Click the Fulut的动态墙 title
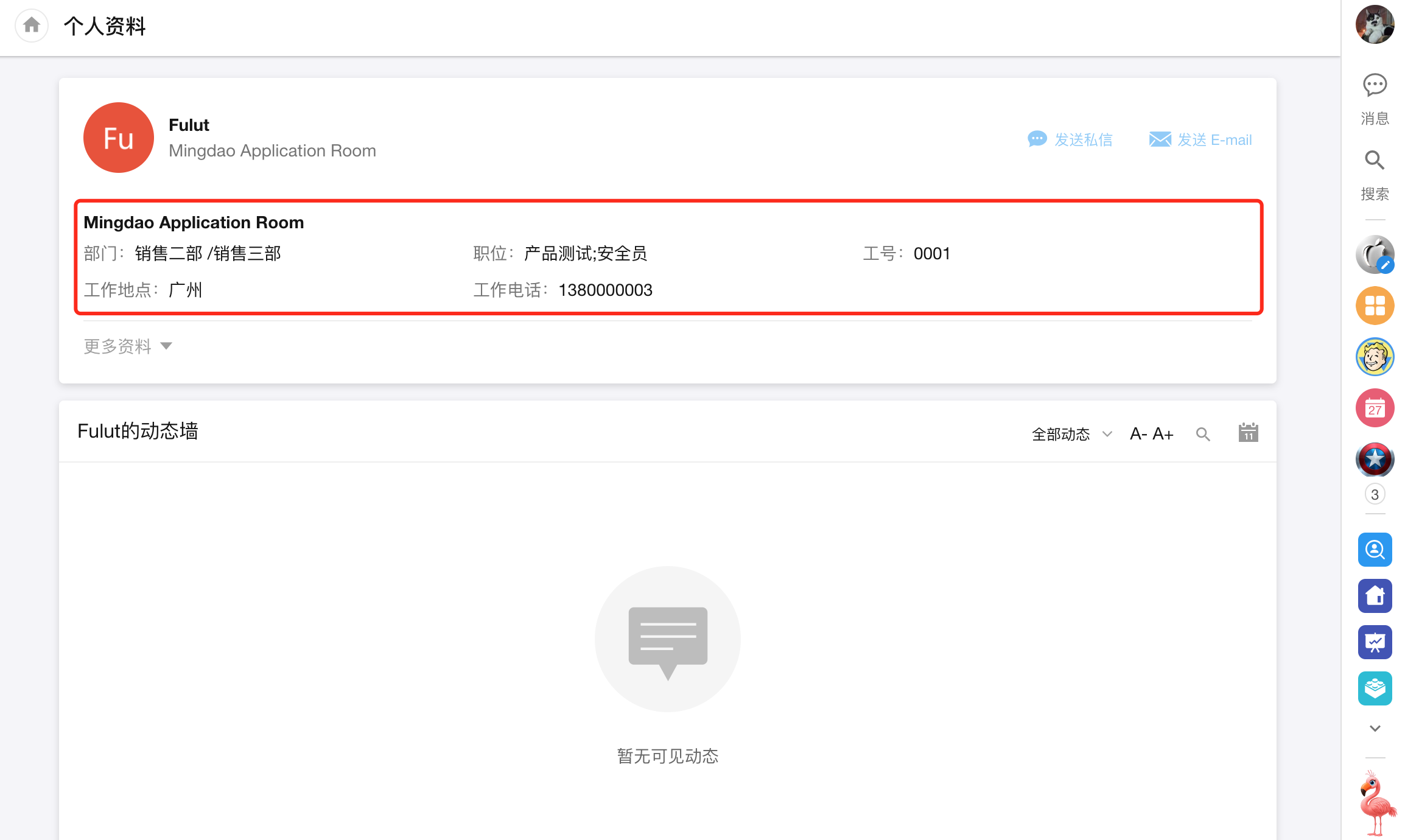Image resolution: width=1405 pixels, height=840 pixels. click(x=138, y=431)
